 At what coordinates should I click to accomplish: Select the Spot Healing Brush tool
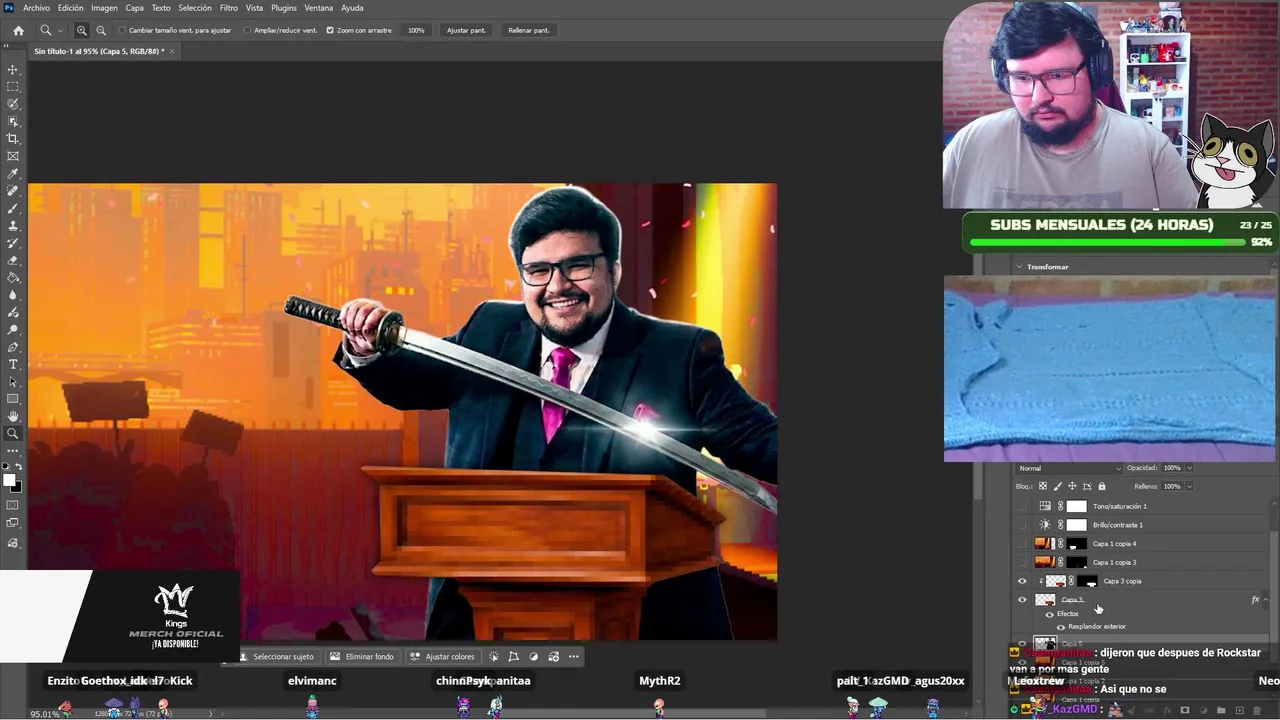[13, 191]
